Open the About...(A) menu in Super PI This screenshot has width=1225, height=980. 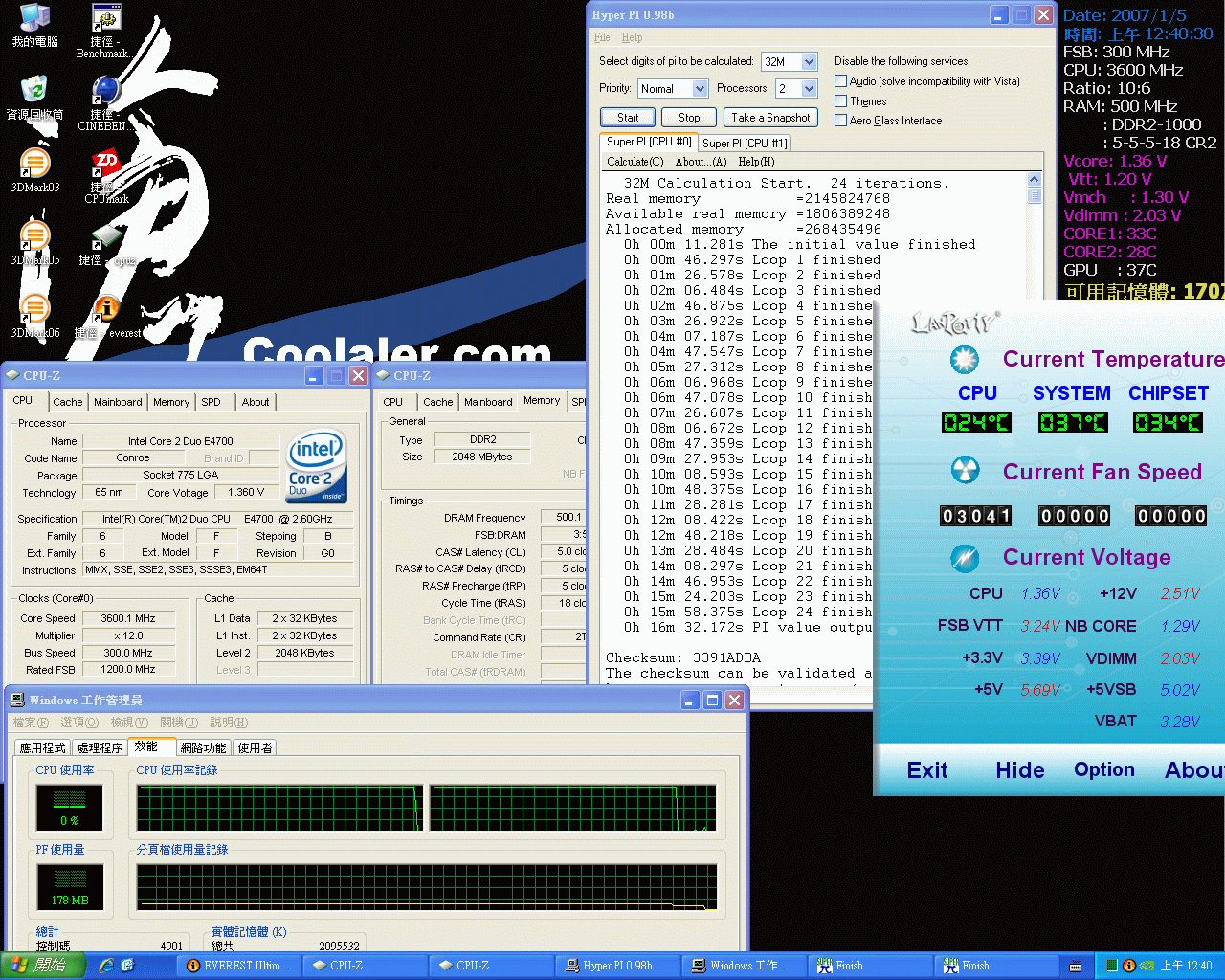tap(701, 162)
